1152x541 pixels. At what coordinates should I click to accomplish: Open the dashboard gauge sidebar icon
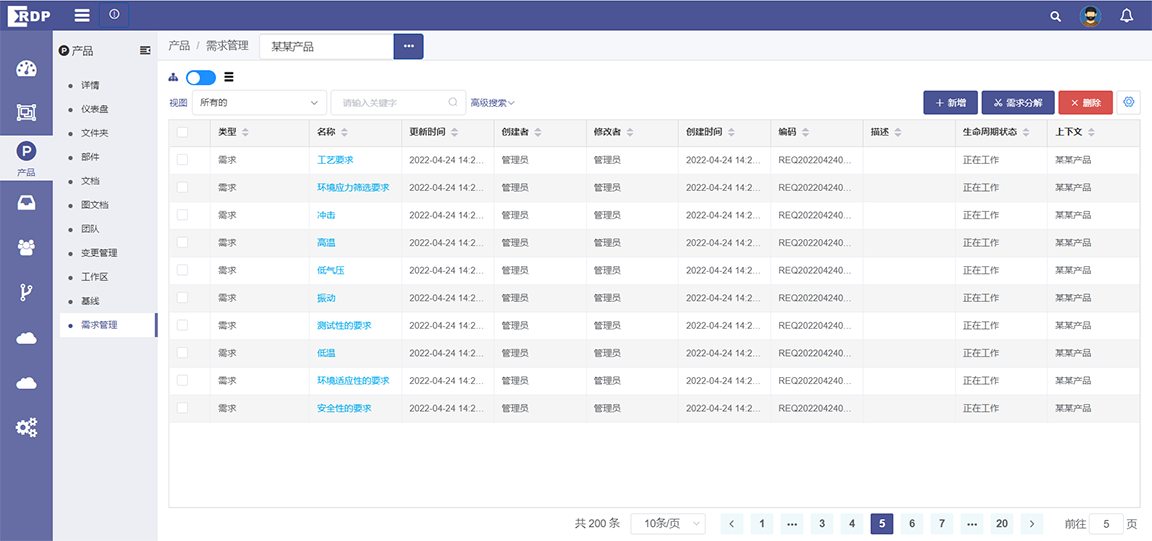tap(26, 69)
